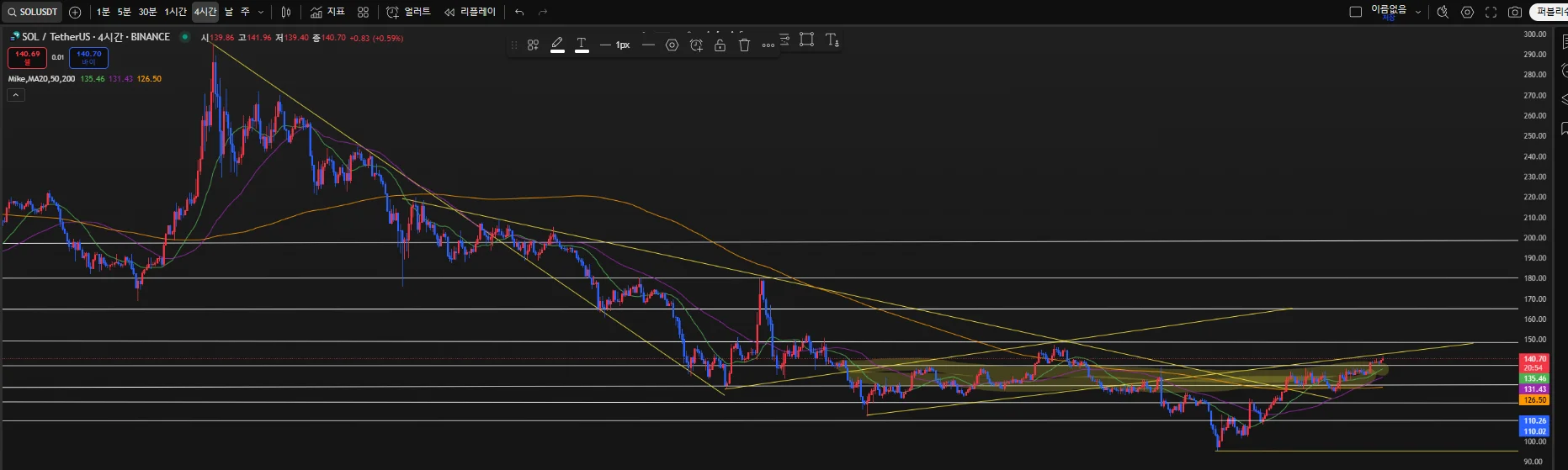The width and height of the screenshot is (1568, 470).
Task: Click the purple 131.43 MA price label
Action: pos(1535,389)
